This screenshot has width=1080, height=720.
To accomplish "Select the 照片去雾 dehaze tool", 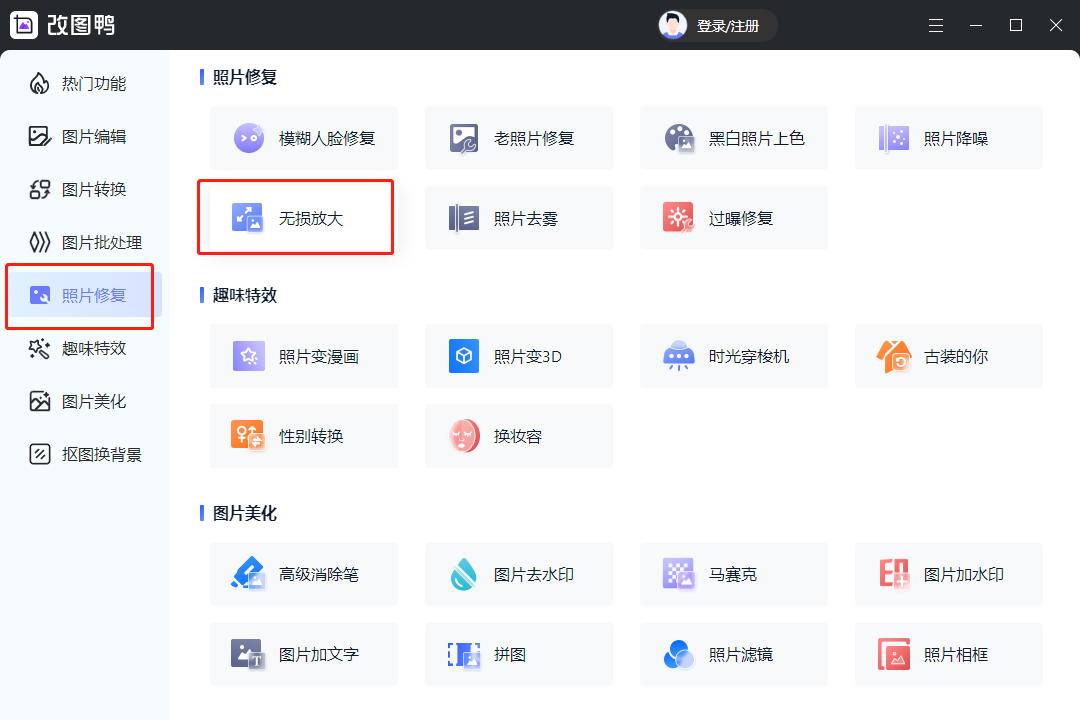I will coord(518,218).
